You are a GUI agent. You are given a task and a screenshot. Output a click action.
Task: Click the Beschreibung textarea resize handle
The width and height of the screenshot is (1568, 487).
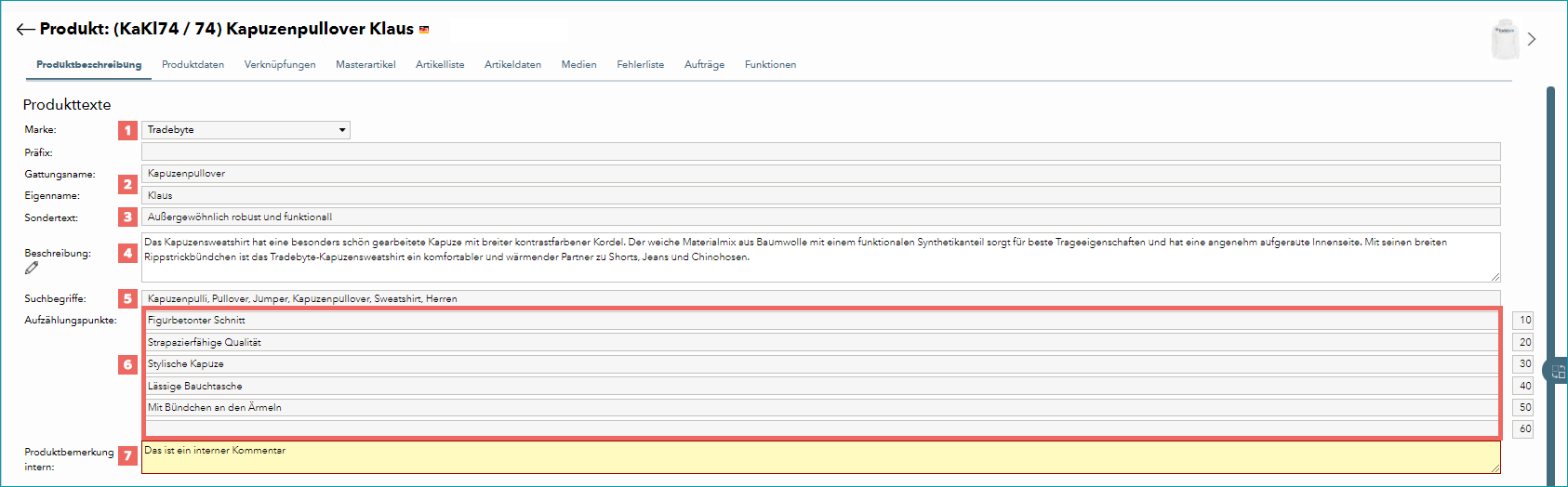(x=1495, y=277)
